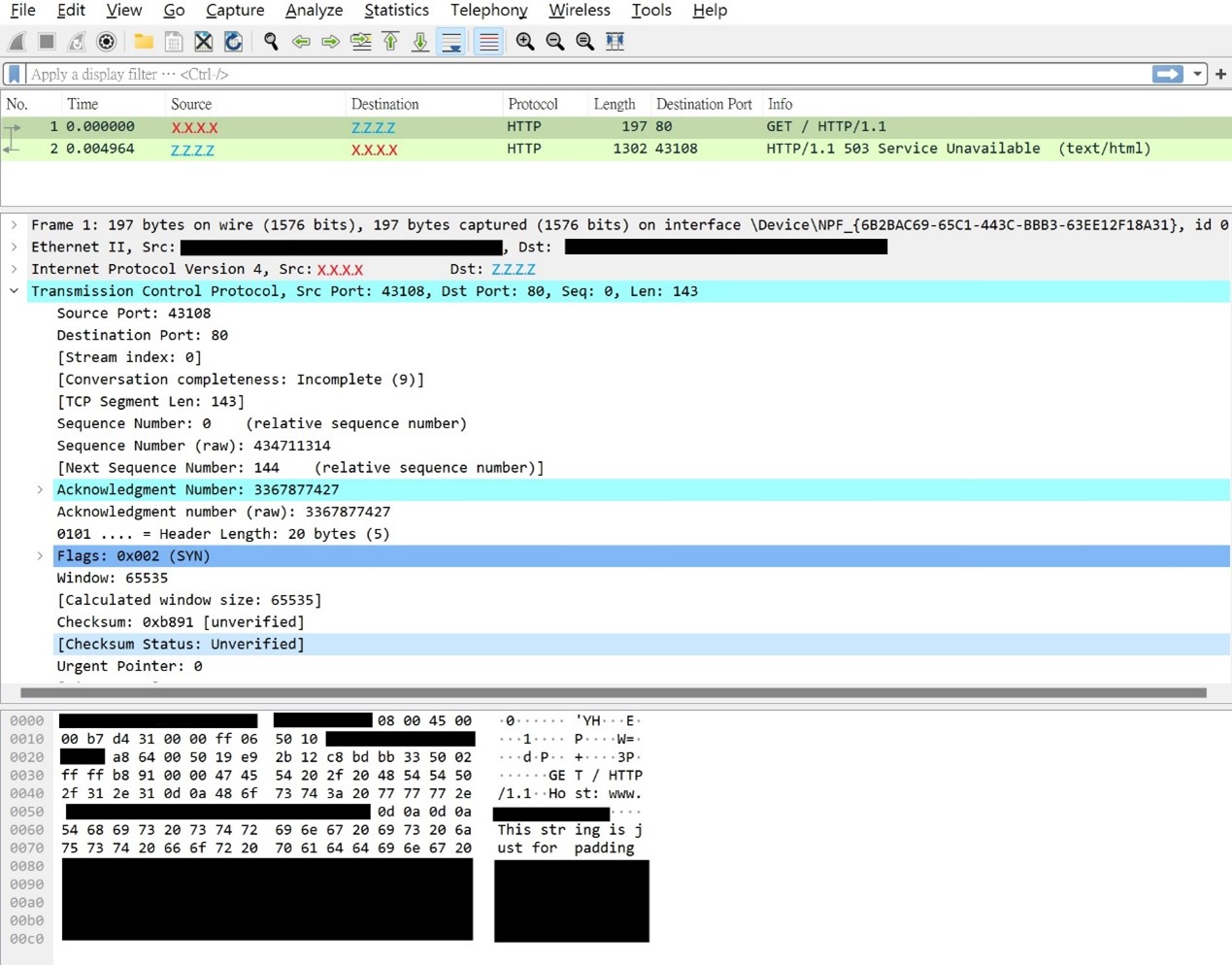The image size is (1232, 965).
Task: Open the Analyze menu
Action: pyautogui.click(x=314, y=11)
